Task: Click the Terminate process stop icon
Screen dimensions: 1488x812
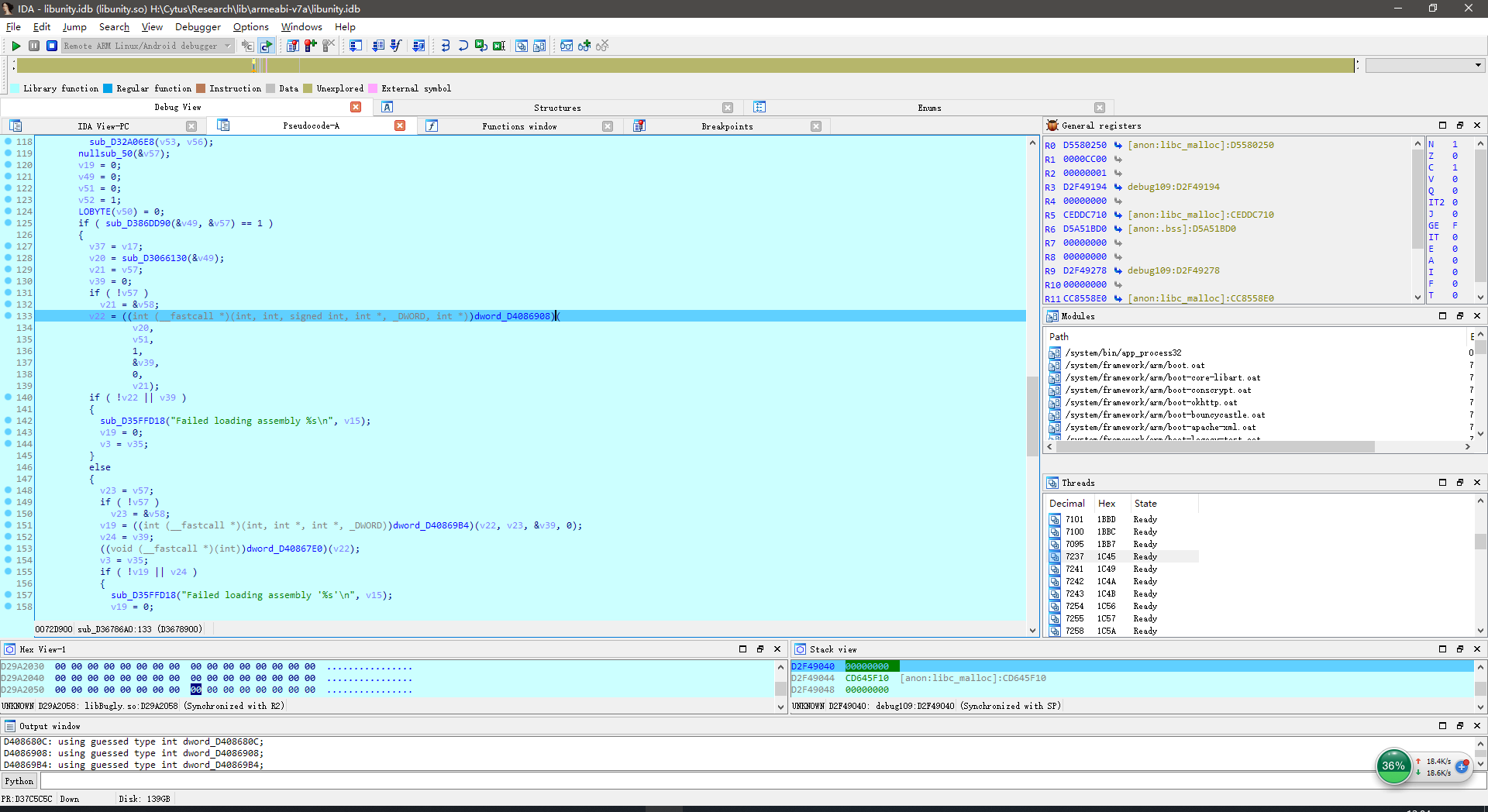Action: pyautogui.click(x=52, y=46)
